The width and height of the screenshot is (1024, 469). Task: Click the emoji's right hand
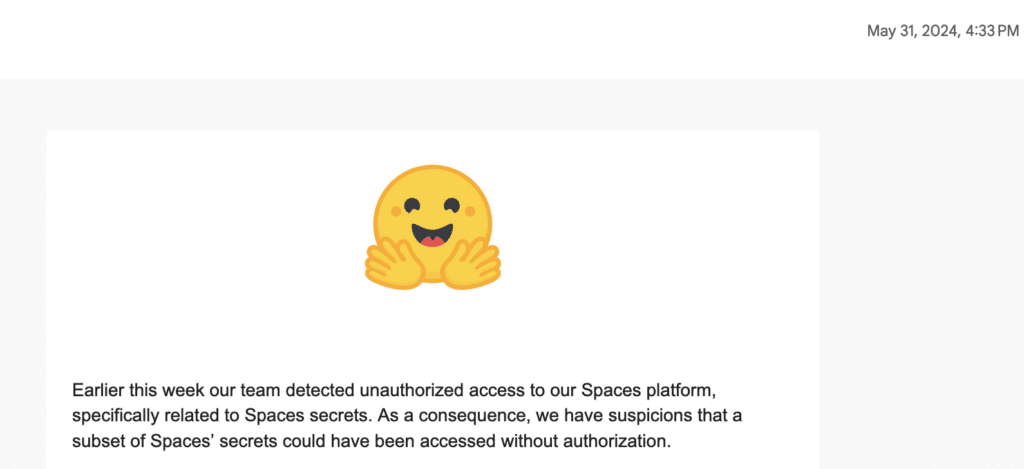[472, 262]
